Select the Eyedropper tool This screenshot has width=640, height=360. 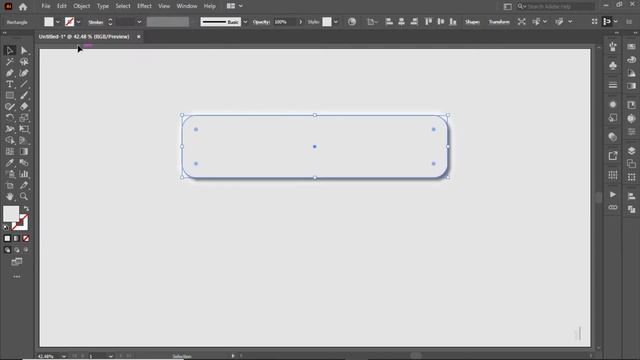(10, 163)
